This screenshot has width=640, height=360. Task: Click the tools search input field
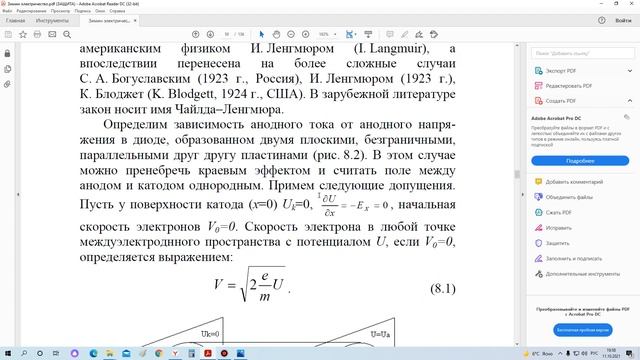pos(583,53)
